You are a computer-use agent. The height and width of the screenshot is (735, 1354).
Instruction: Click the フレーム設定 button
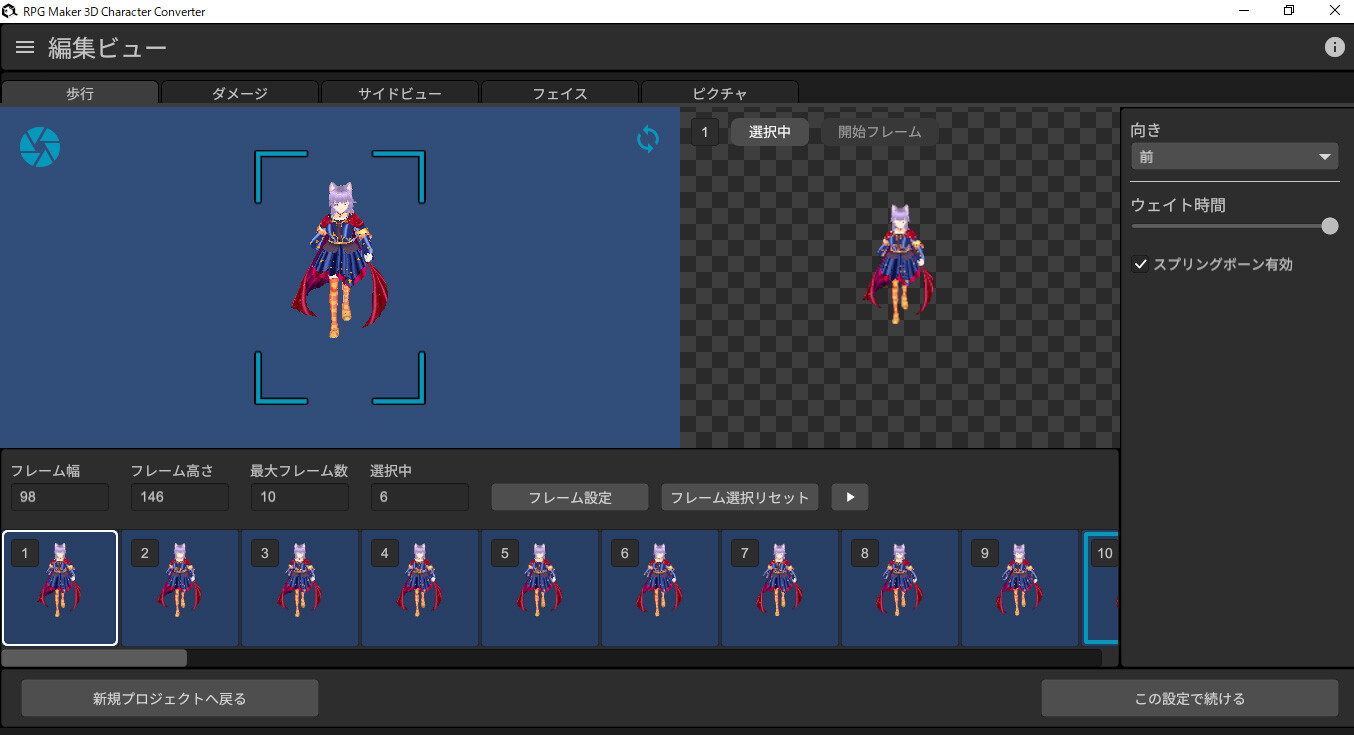coord(569,497)
